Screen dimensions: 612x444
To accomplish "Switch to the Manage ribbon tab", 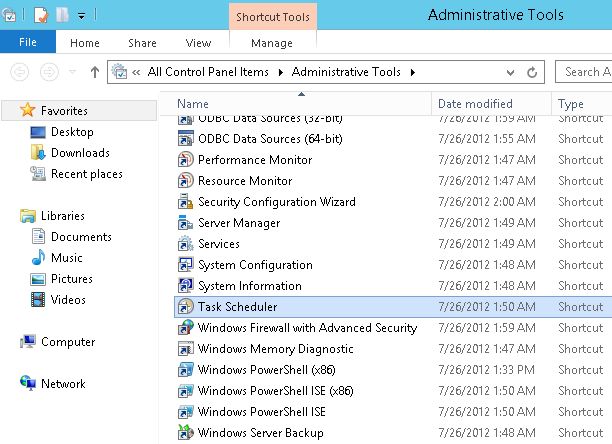I will coord(272,43).
